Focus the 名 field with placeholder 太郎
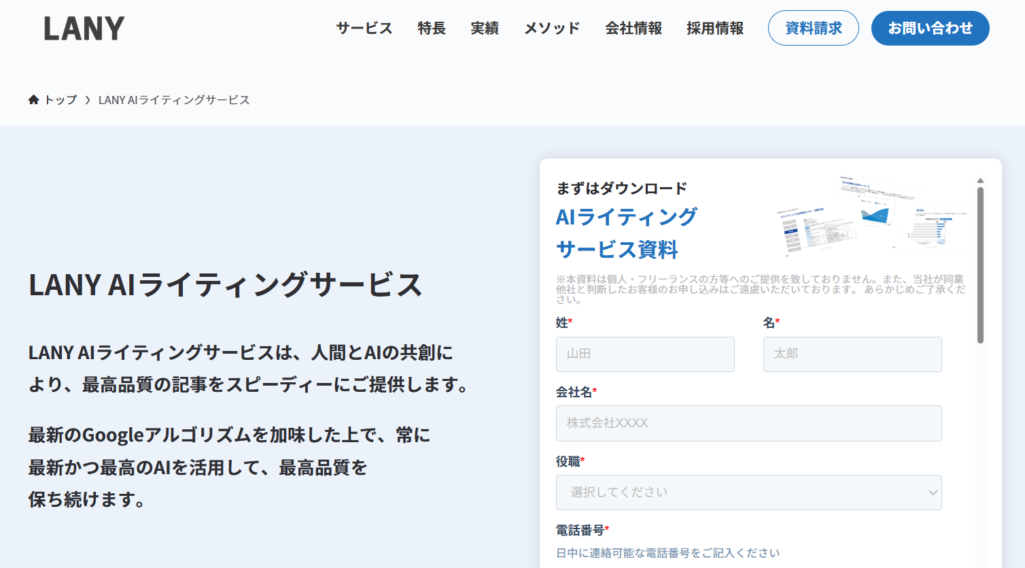This screenshot has height=568, width=1025. [x=852, y=354]
